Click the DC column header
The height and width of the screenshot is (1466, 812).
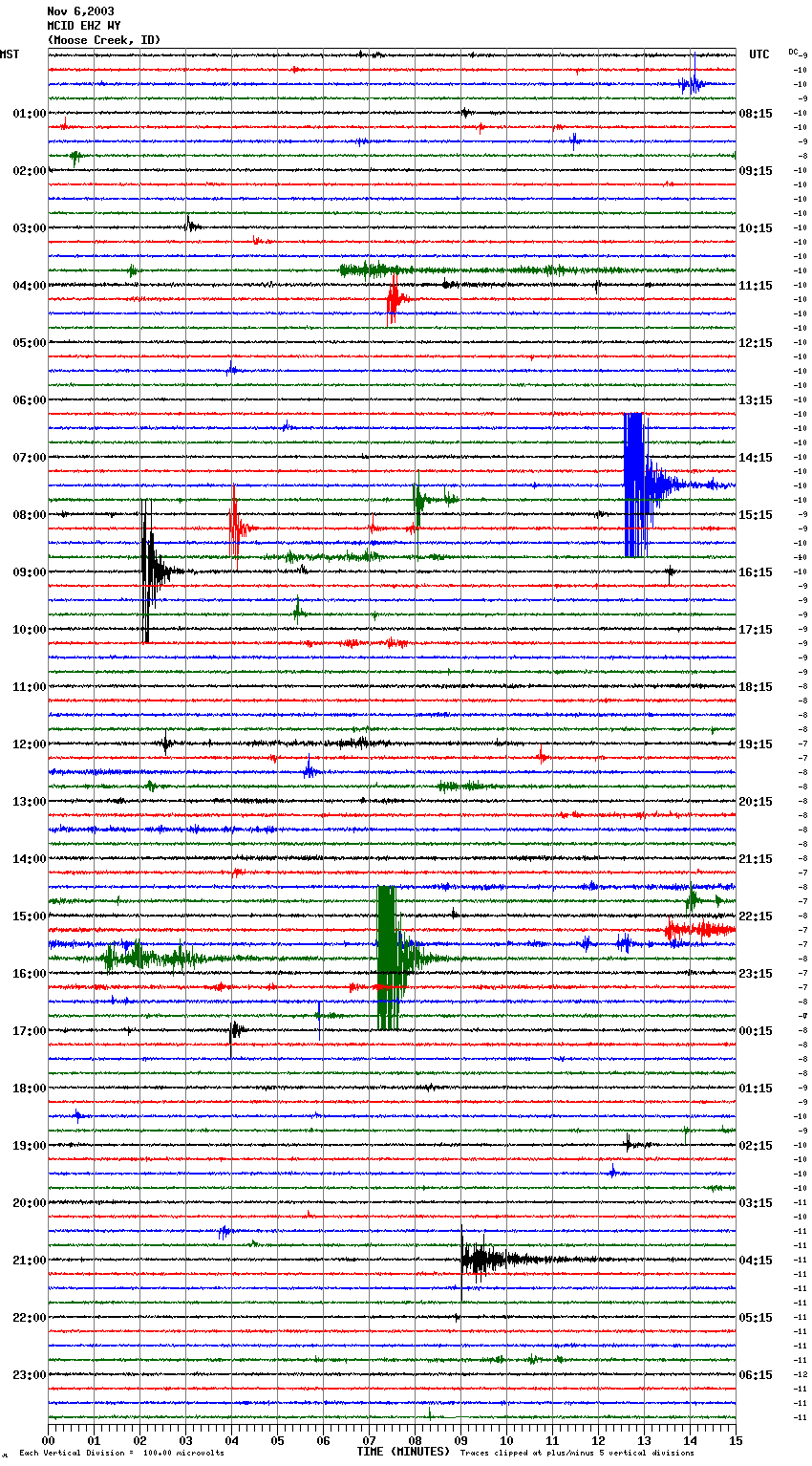click(793, 52)
